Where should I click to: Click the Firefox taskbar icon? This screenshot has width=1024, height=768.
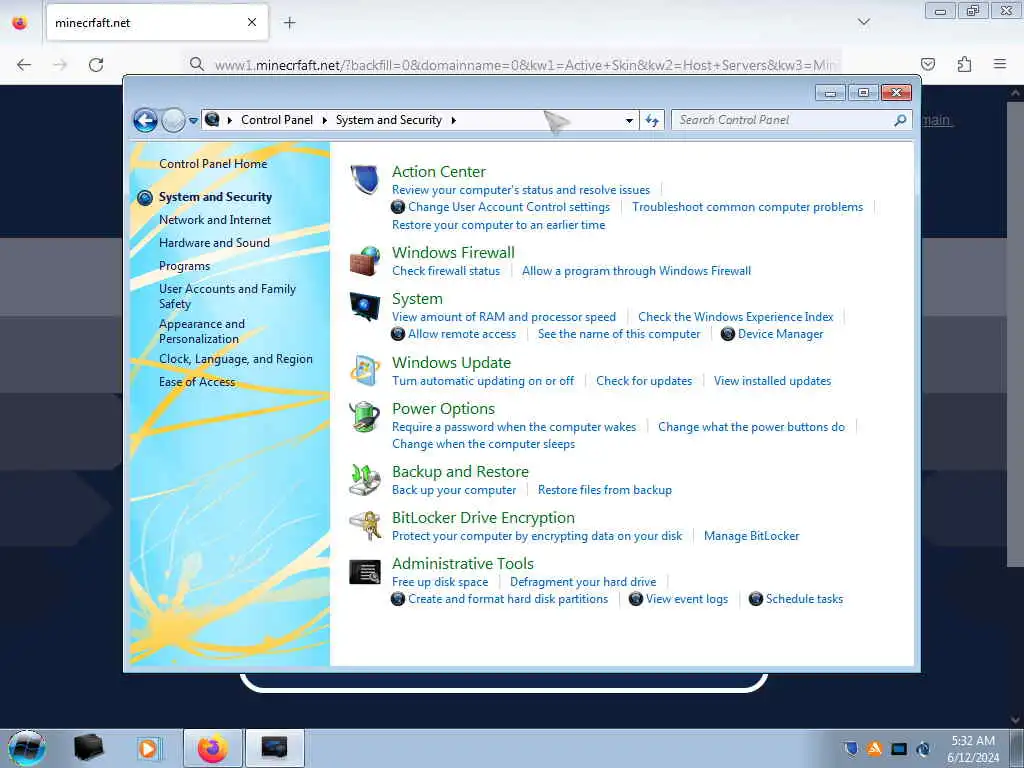click(x=212, y=748)
